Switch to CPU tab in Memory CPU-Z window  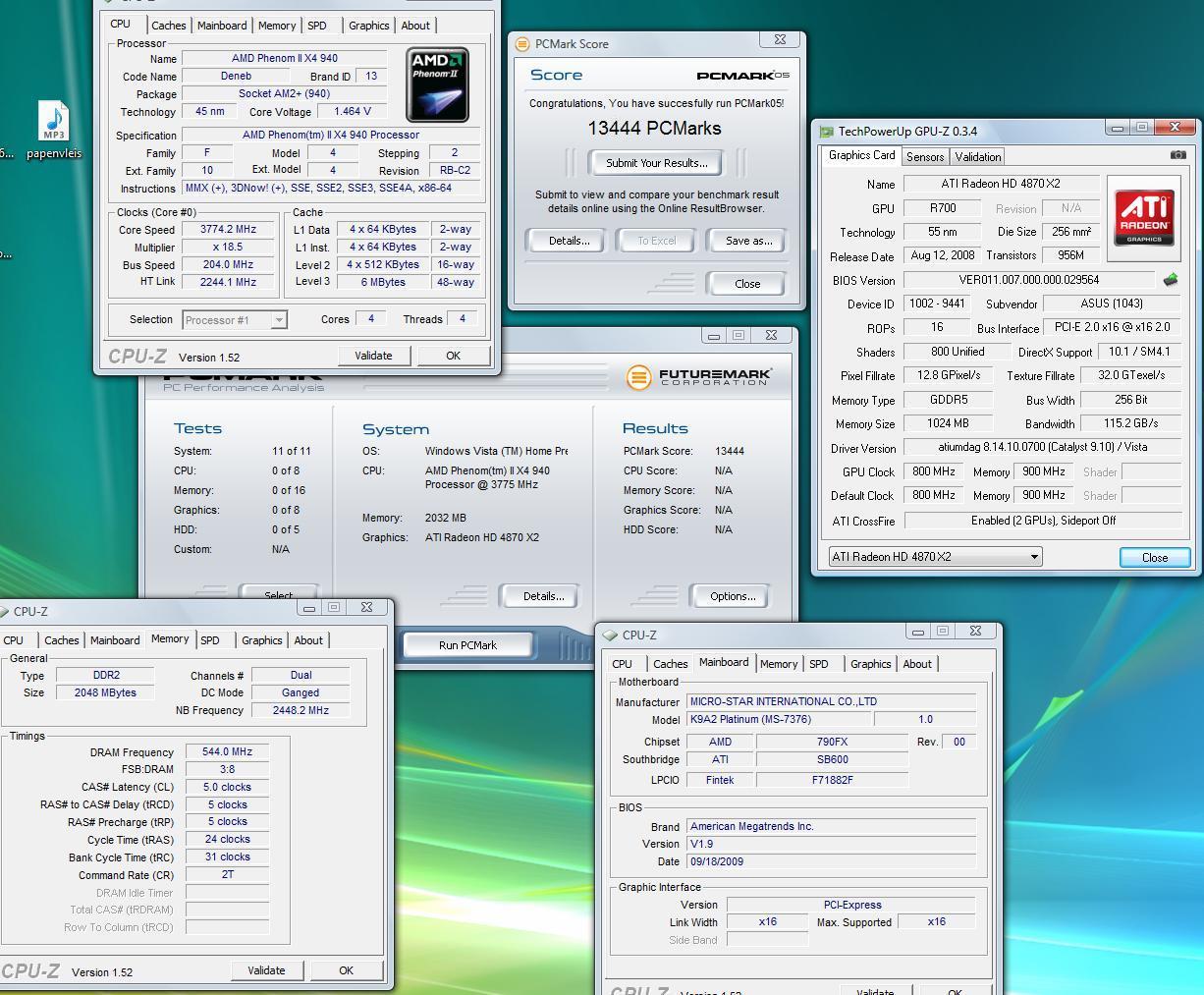[x=14, y=640]
